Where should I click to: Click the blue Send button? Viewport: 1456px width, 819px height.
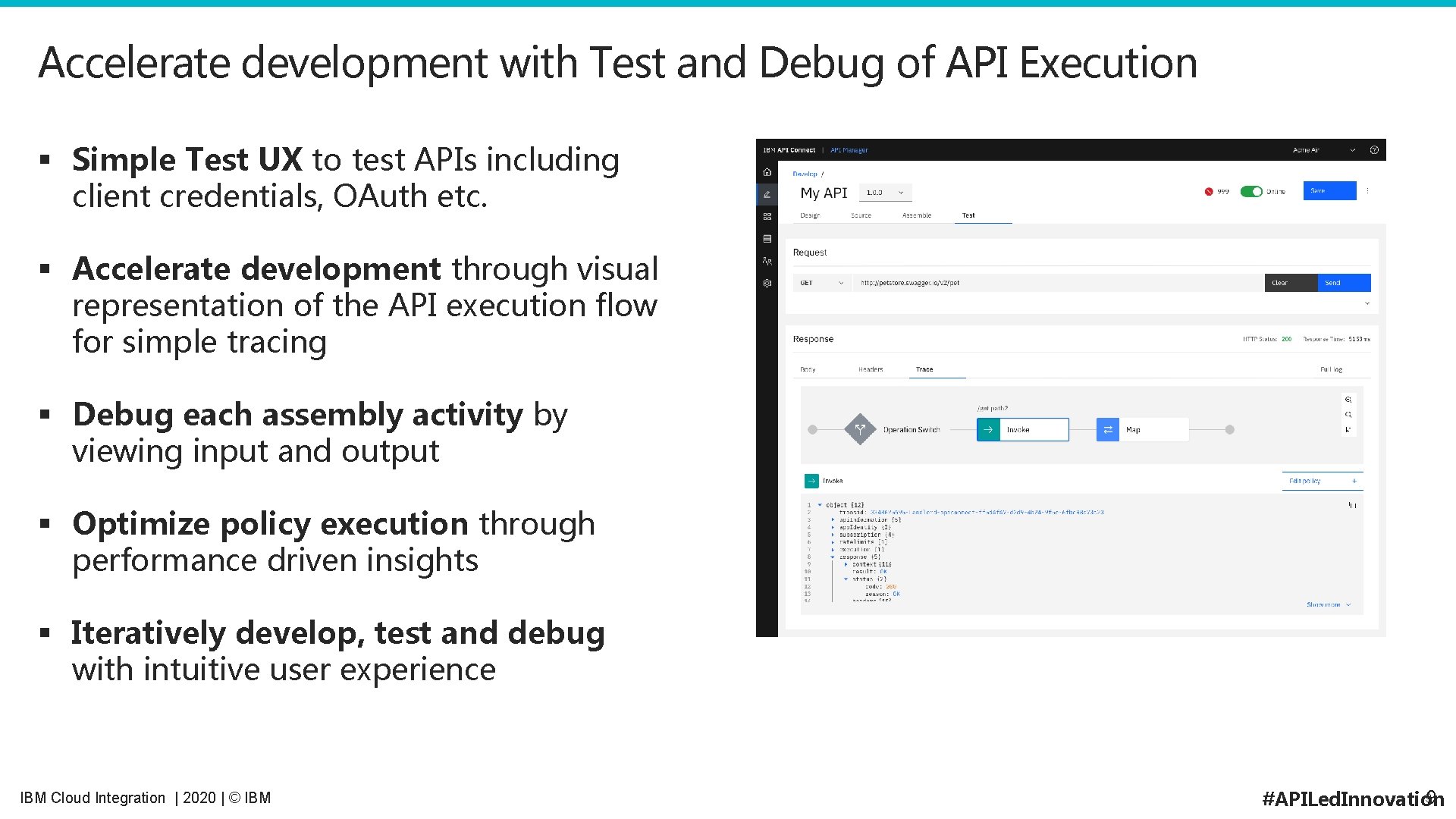tap(1343, 283)
